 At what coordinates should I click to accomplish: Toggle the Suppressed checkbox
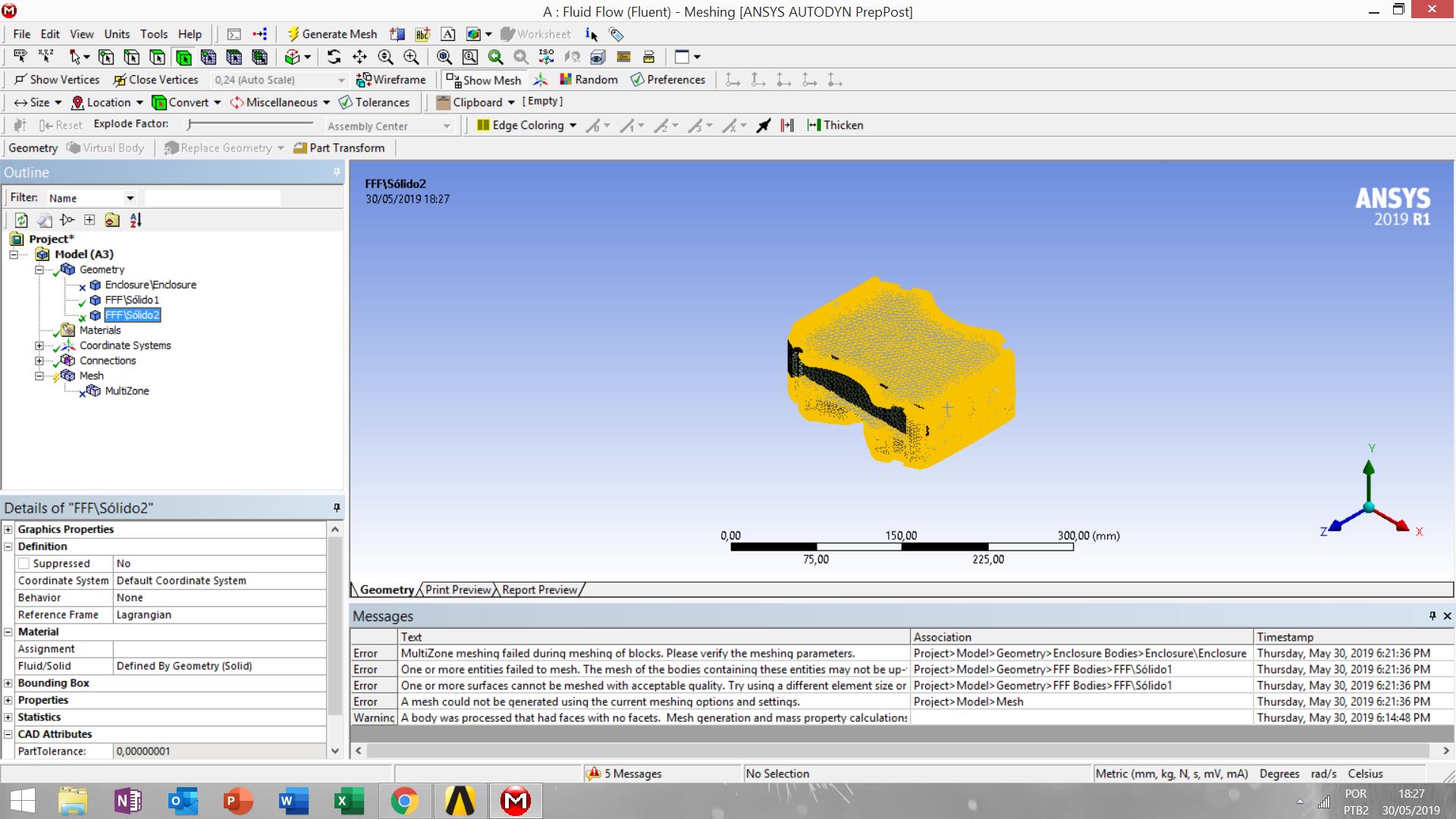[24, 563]
